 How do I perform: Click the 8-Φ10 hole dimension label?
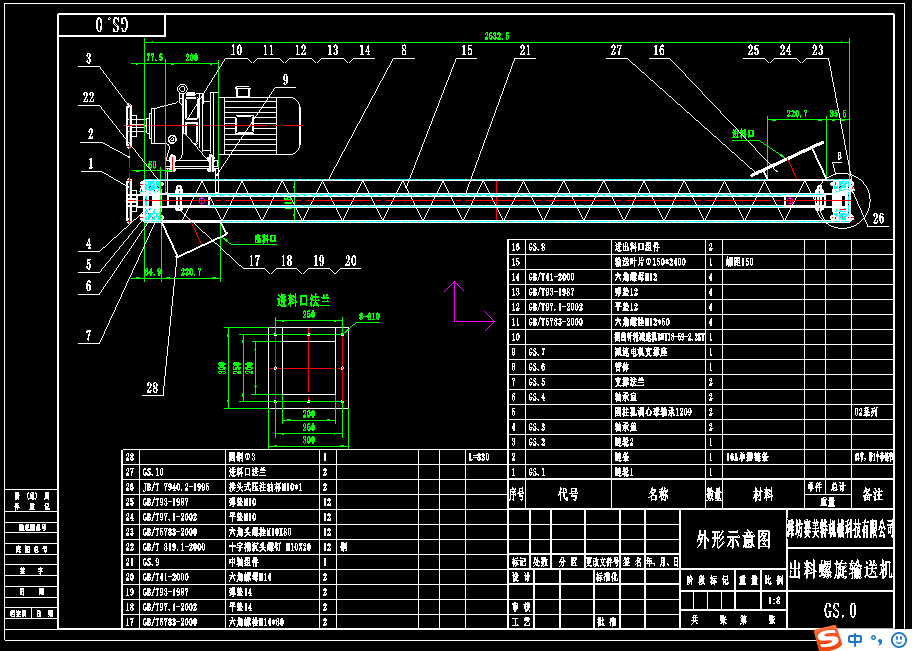(x=369, y=317)
